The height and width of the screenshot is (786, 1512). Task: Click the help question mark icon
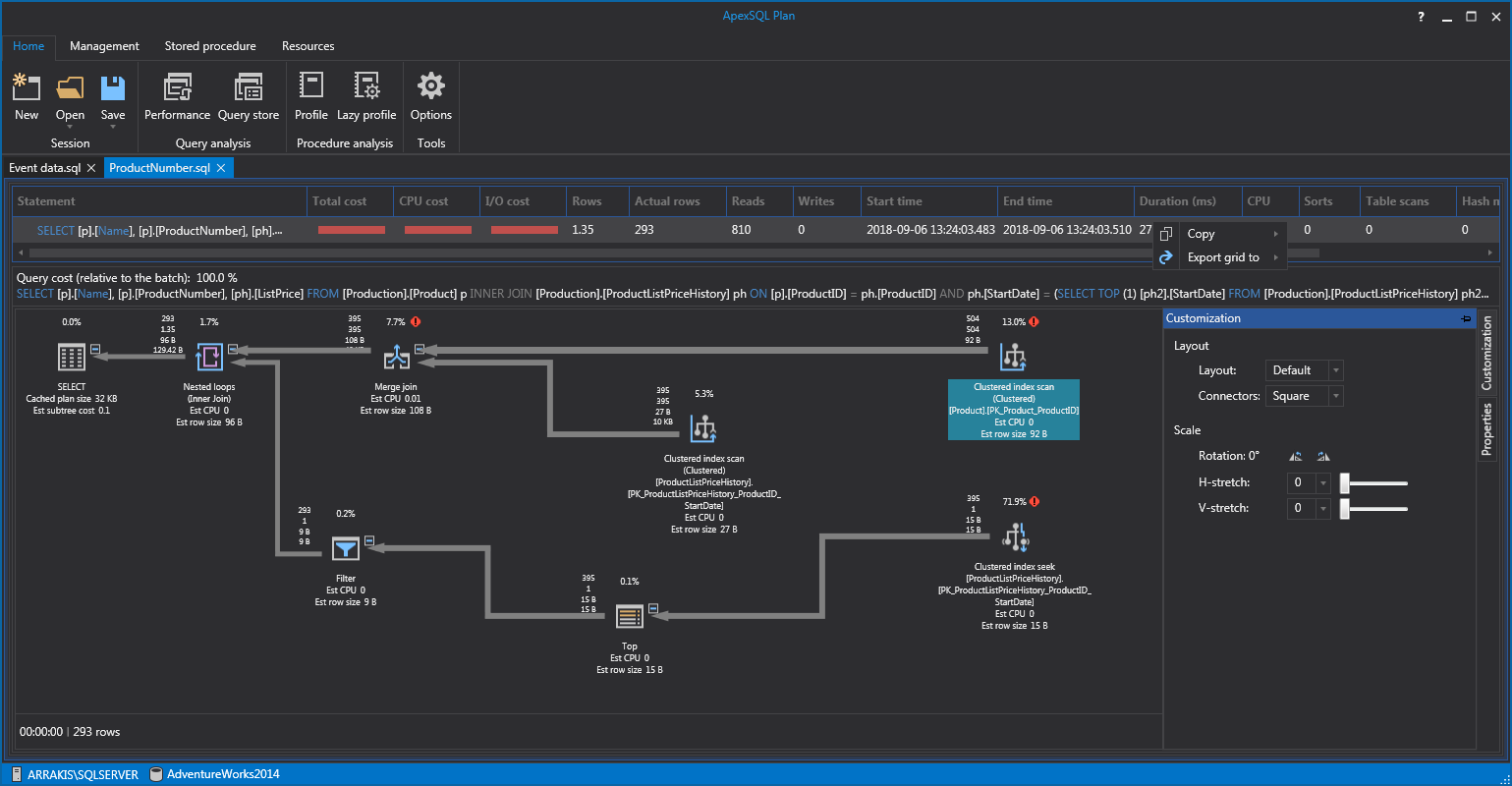click(x=1421, y=17)
